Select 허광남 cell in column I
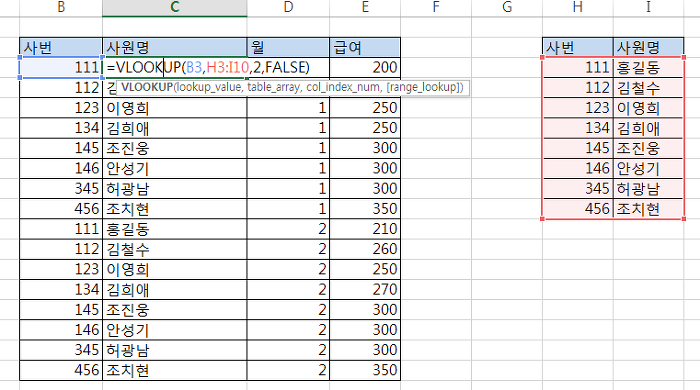Viewport: 700px width, 390px height. (648, 189)
